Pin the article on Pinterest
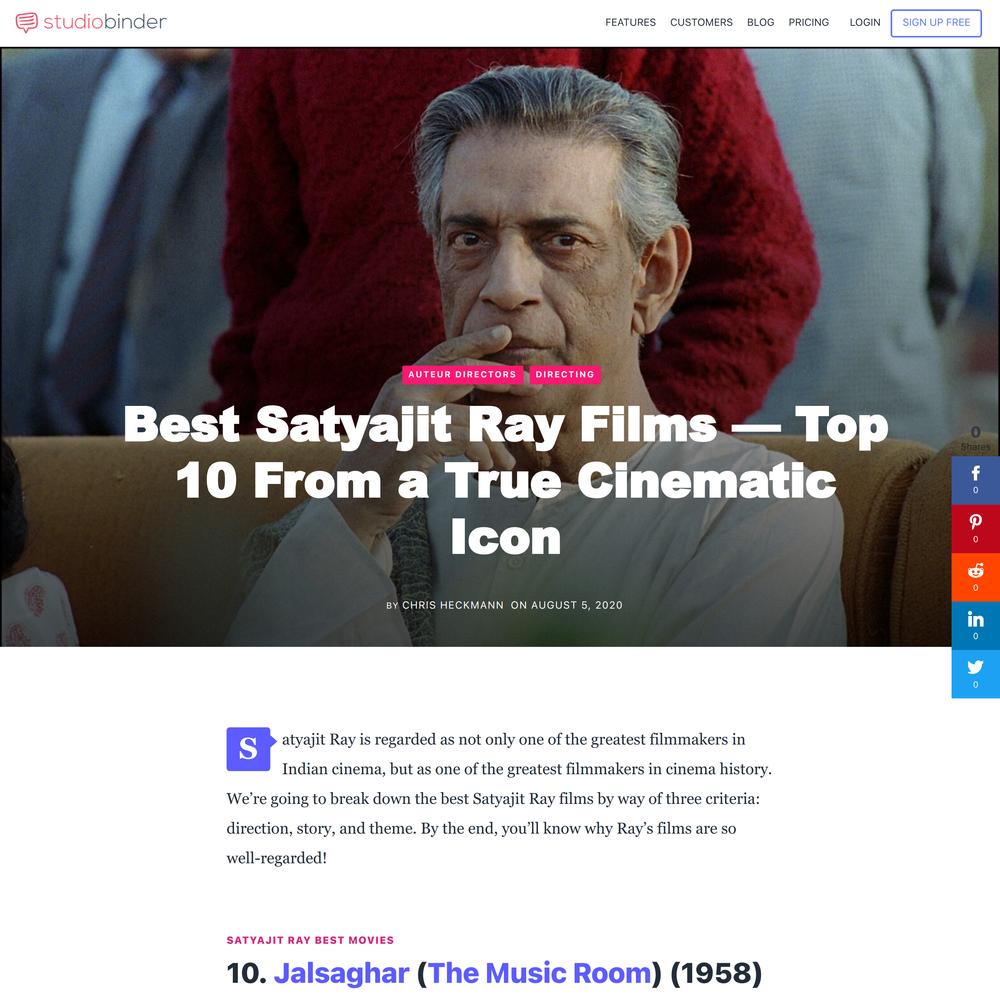This screenshot has height=1000, width=1000. pyautogui.click(x=975, y=529)
